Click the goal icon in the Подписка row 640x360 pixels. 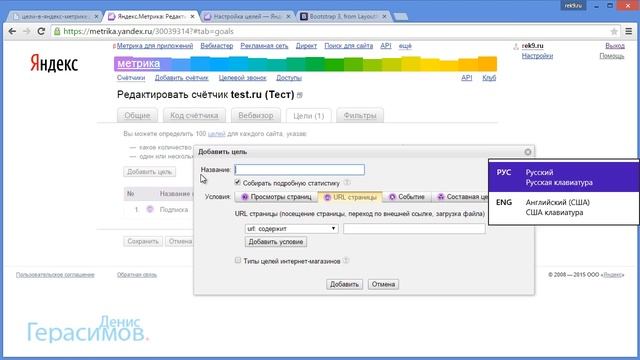coord(150,209)
